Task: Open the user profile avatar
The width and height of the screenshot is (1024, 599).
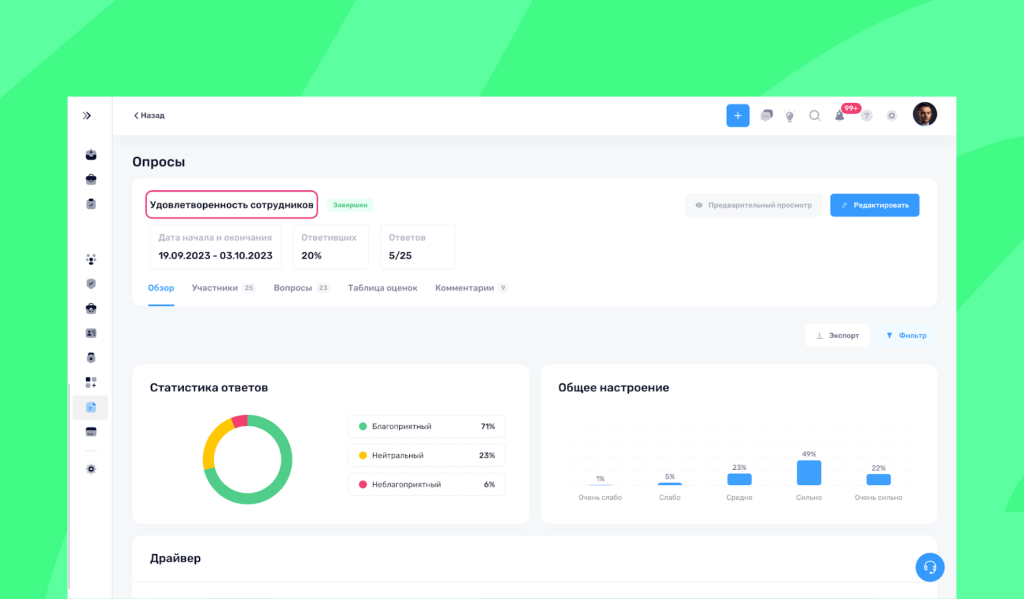Action: (925, 114)
